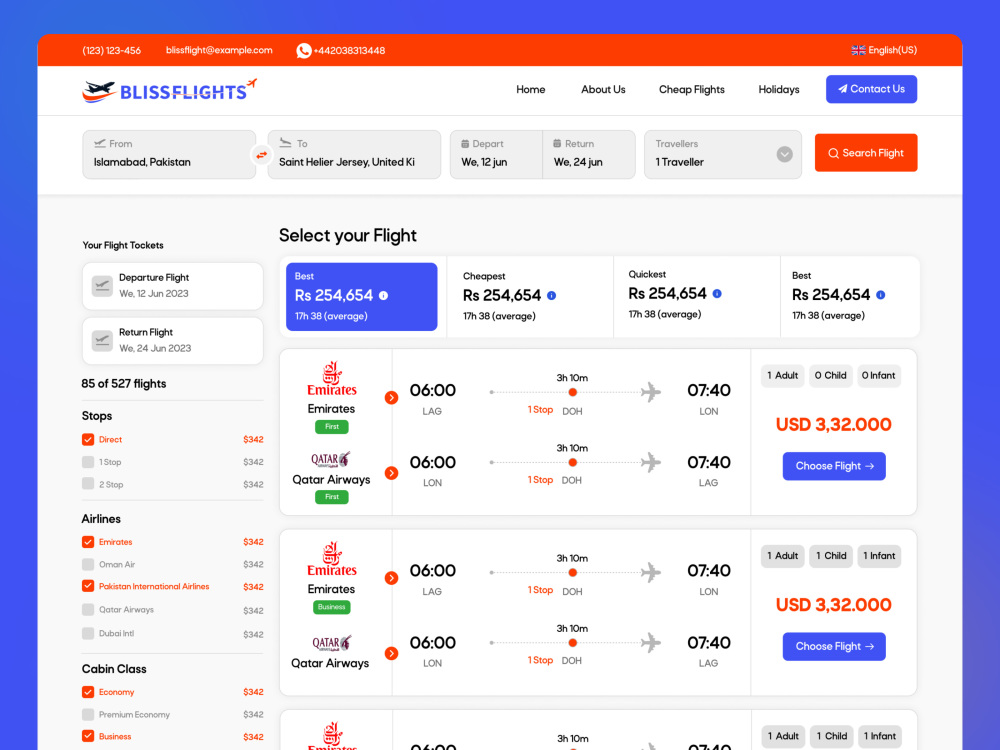The height and width of the screenshot is (750, 1000).
Task: Click info icon beside the Cheapest price
Action: [x=552, y=295]
